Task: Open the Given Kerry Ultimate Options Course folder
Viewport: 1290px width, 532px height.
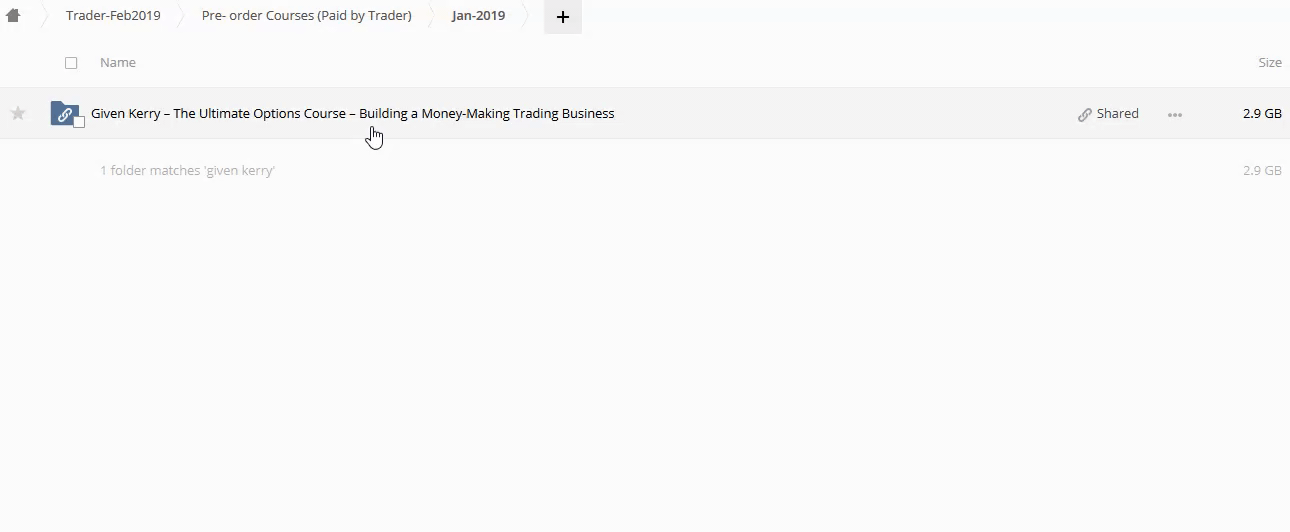Action: pyautogui.click(x=352, y=114)
